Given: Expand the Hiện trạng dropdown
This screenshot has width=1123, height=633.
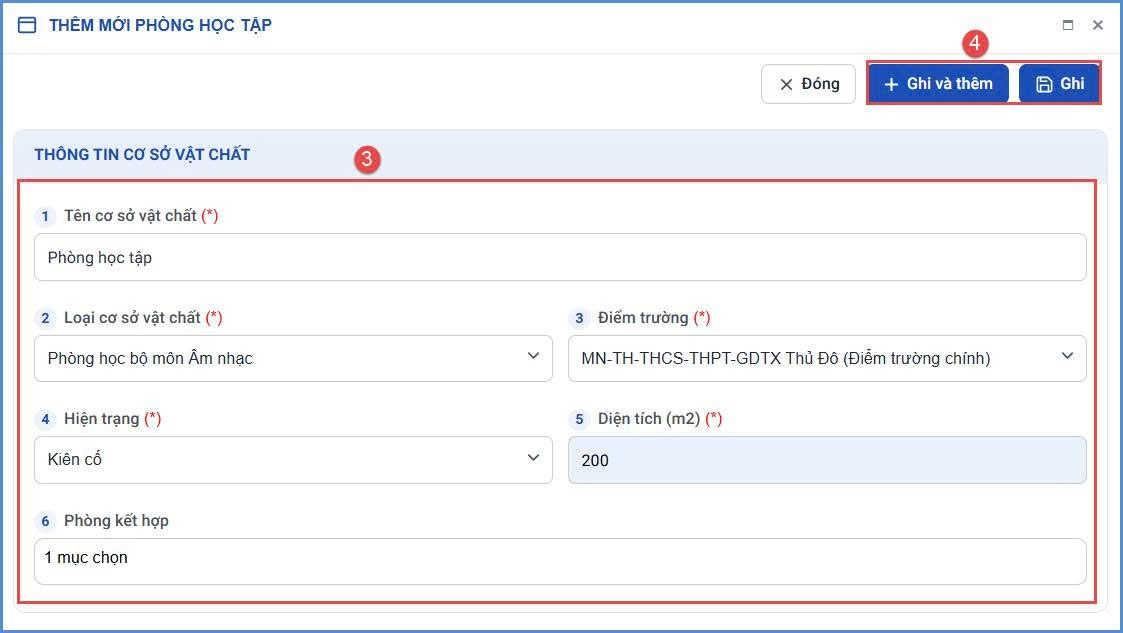Looking at the screenshot, I should (294, 460).
